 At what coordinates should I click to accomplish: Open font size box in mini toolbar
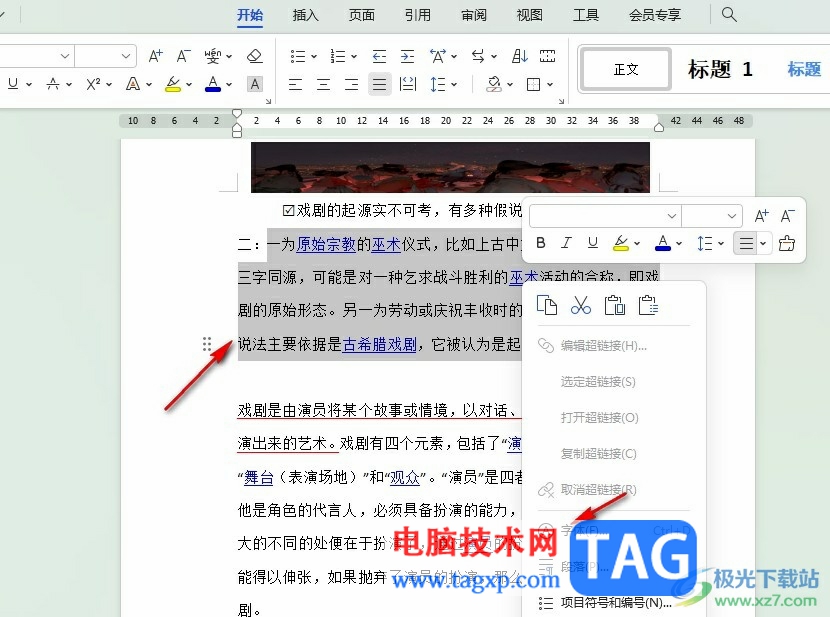(x=711, y=216)
